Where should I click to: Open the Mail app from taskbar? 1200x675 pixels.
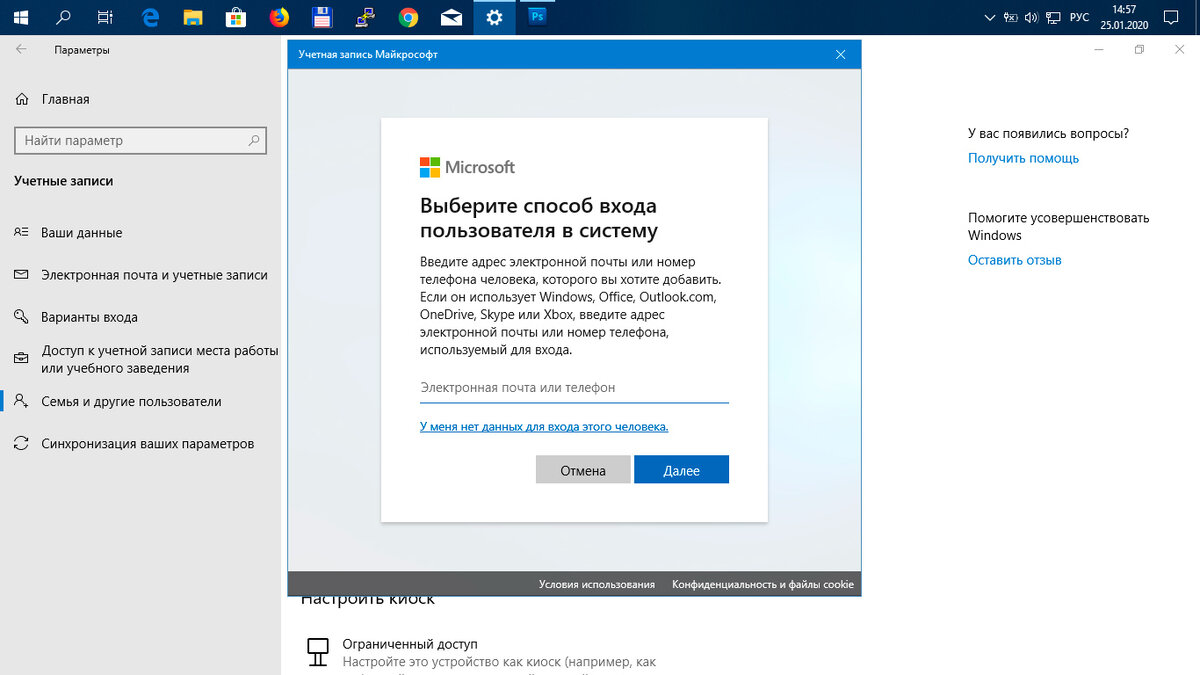pyautogui.click(x=451, y=17)
